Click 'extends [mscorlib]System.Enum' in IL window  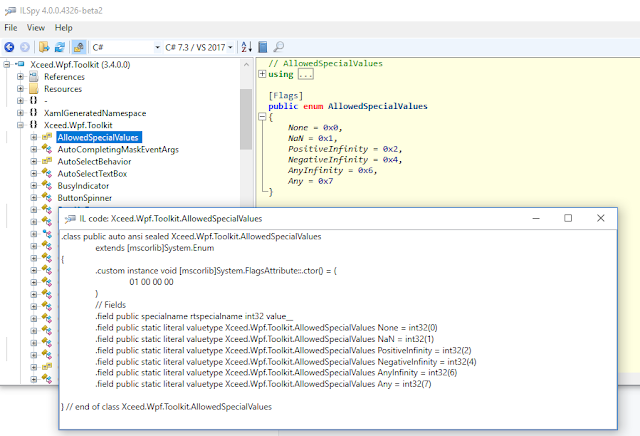click(155, 248)
